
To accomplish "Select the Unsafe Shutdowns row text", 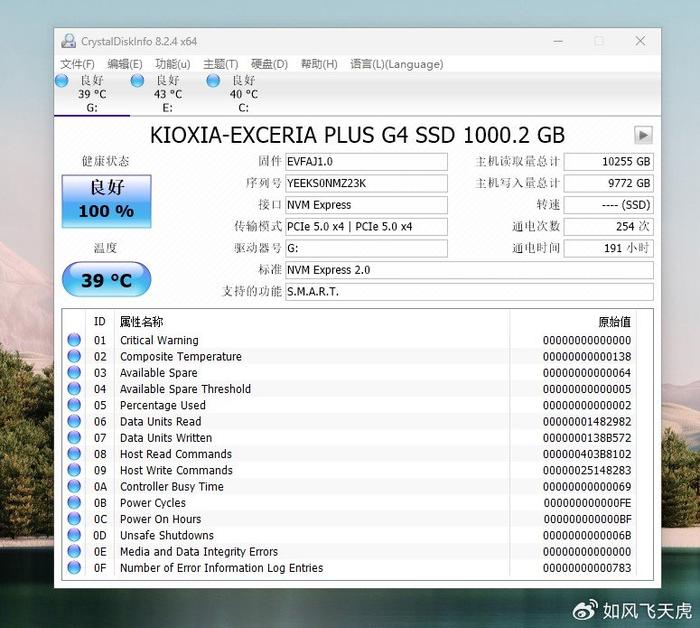I will tap(167, 535).
